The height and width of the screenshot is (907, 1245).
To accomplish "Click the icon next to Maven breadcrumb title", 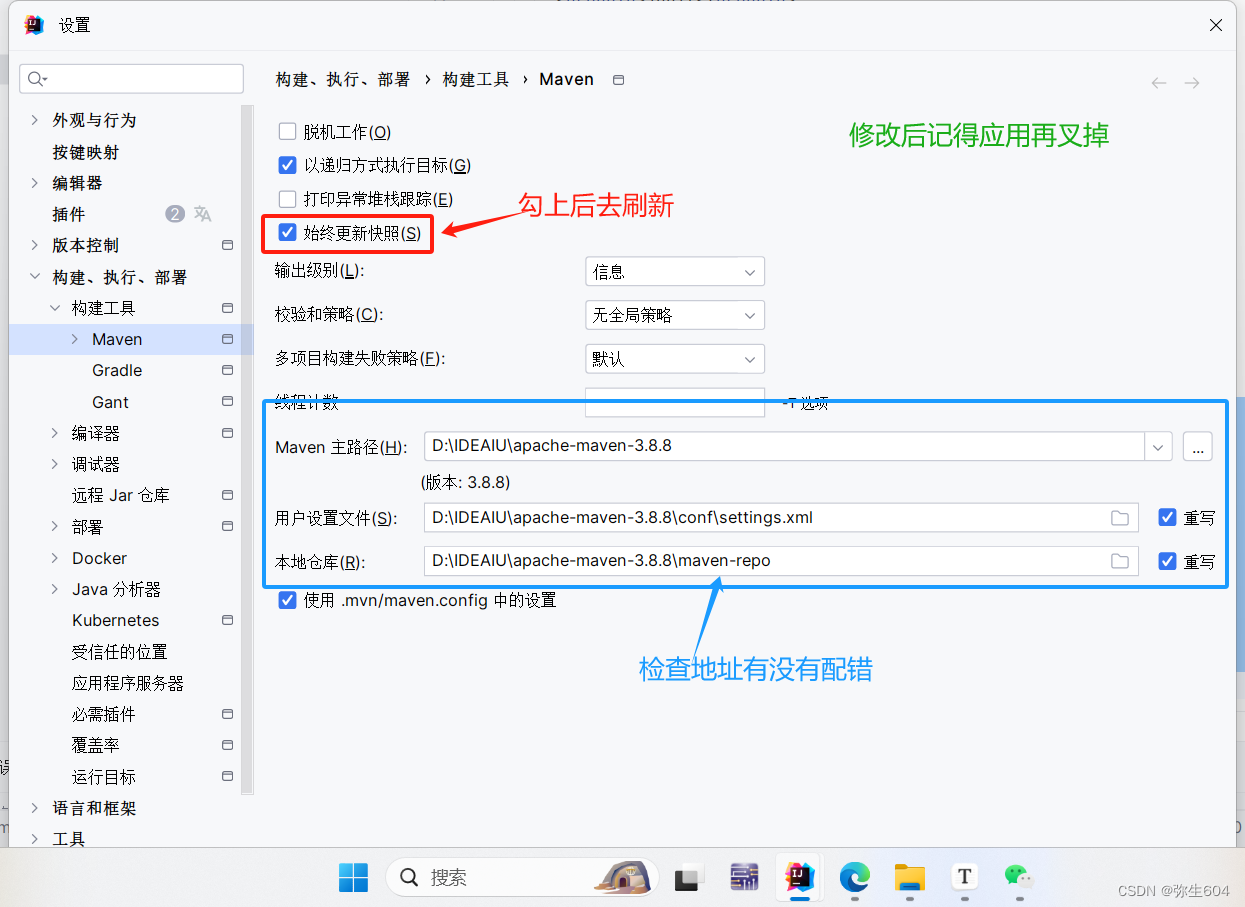I will [618, 80].
